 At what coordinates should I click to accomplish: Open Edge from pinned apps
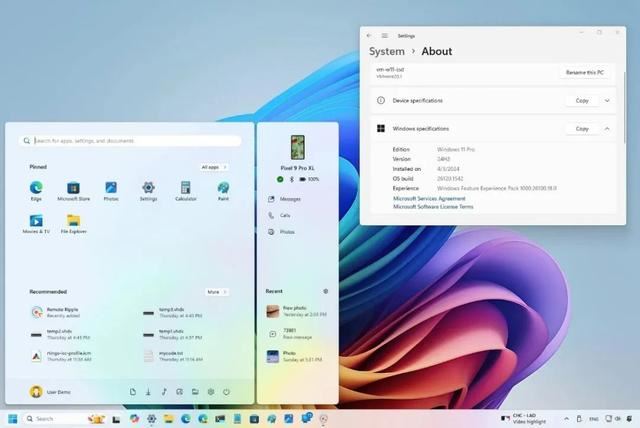pyautogui.click(x=36, y=191)
